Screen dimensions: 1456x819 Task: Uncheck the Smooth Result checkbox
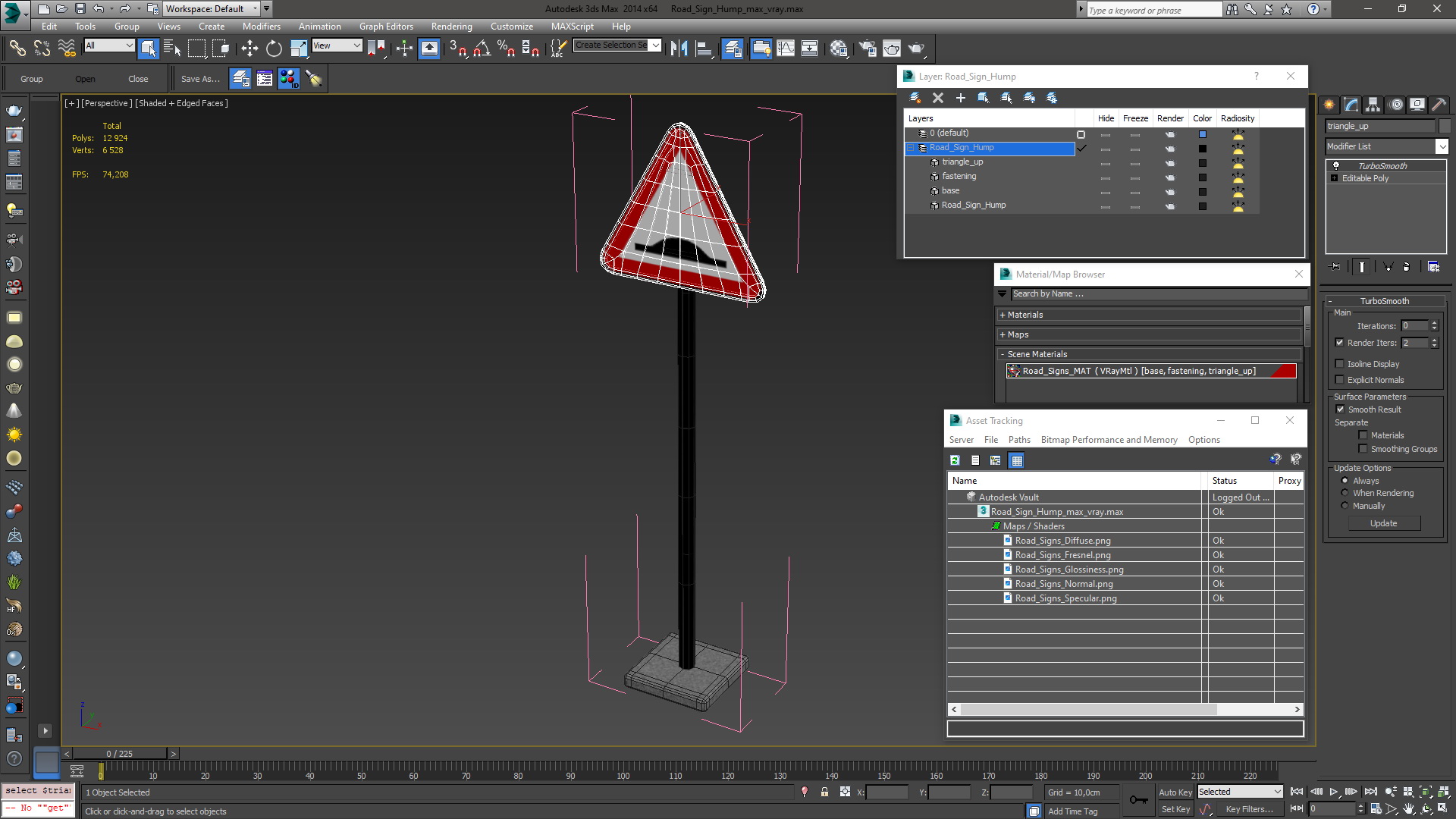coord(1340,409)
